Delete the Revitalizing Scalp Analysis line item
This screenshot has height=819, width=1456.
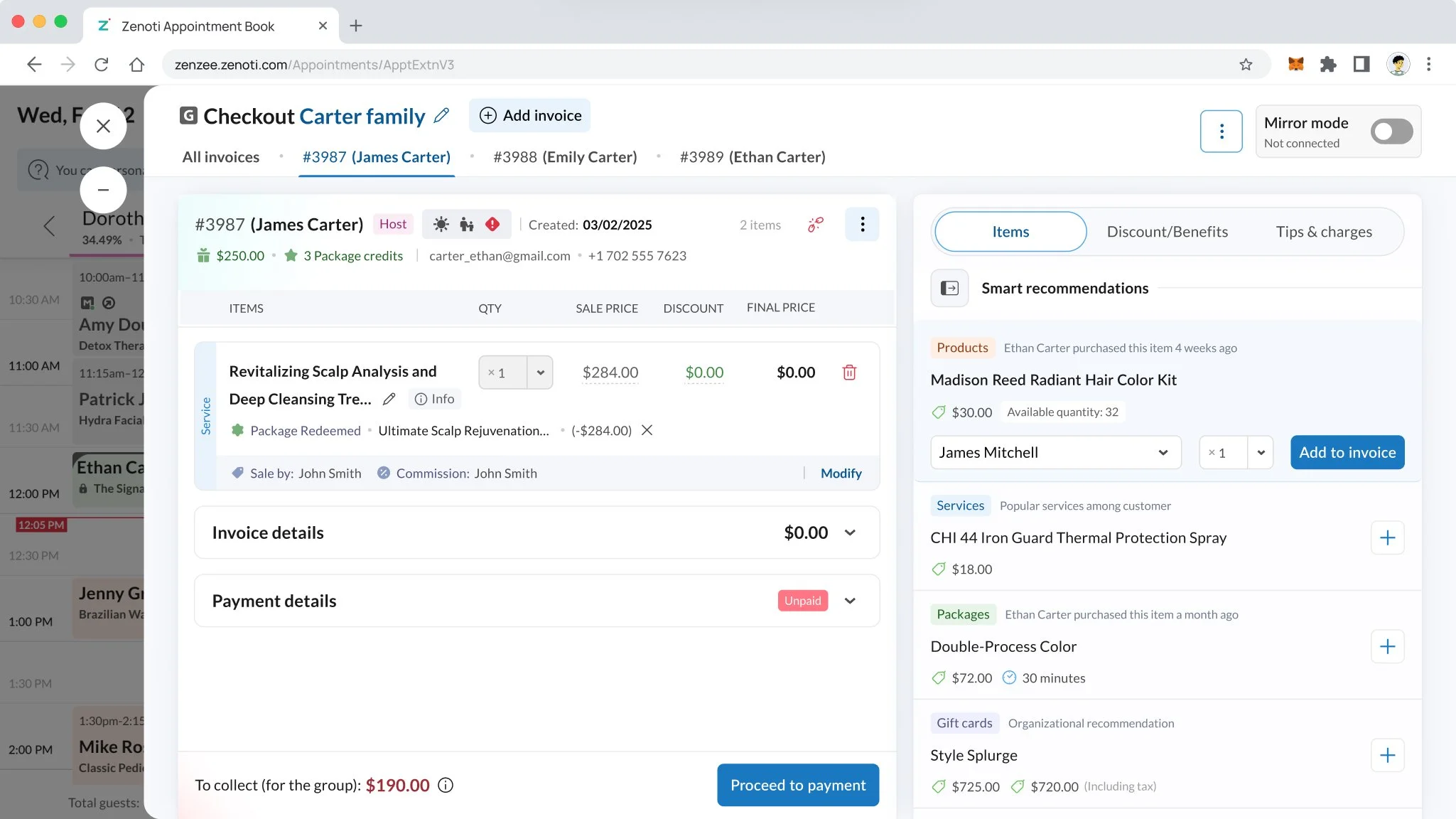tap(849, 373)
